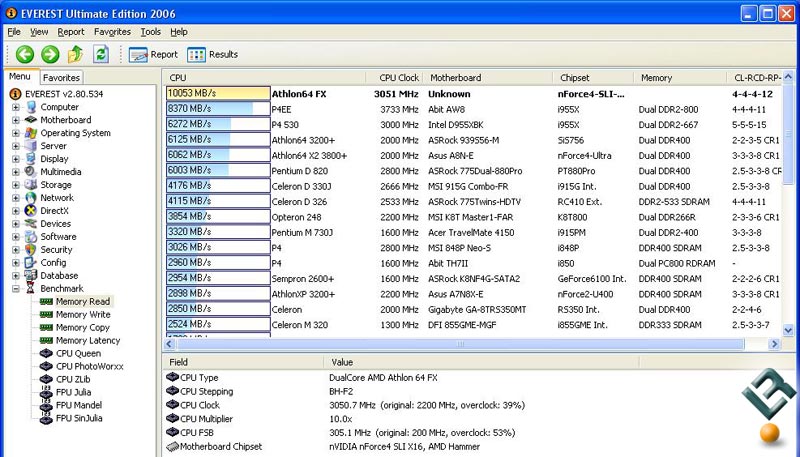Screen dimensions: 800x457
Task: Expand the Motherboard tree node
Action: coord(16,120)
